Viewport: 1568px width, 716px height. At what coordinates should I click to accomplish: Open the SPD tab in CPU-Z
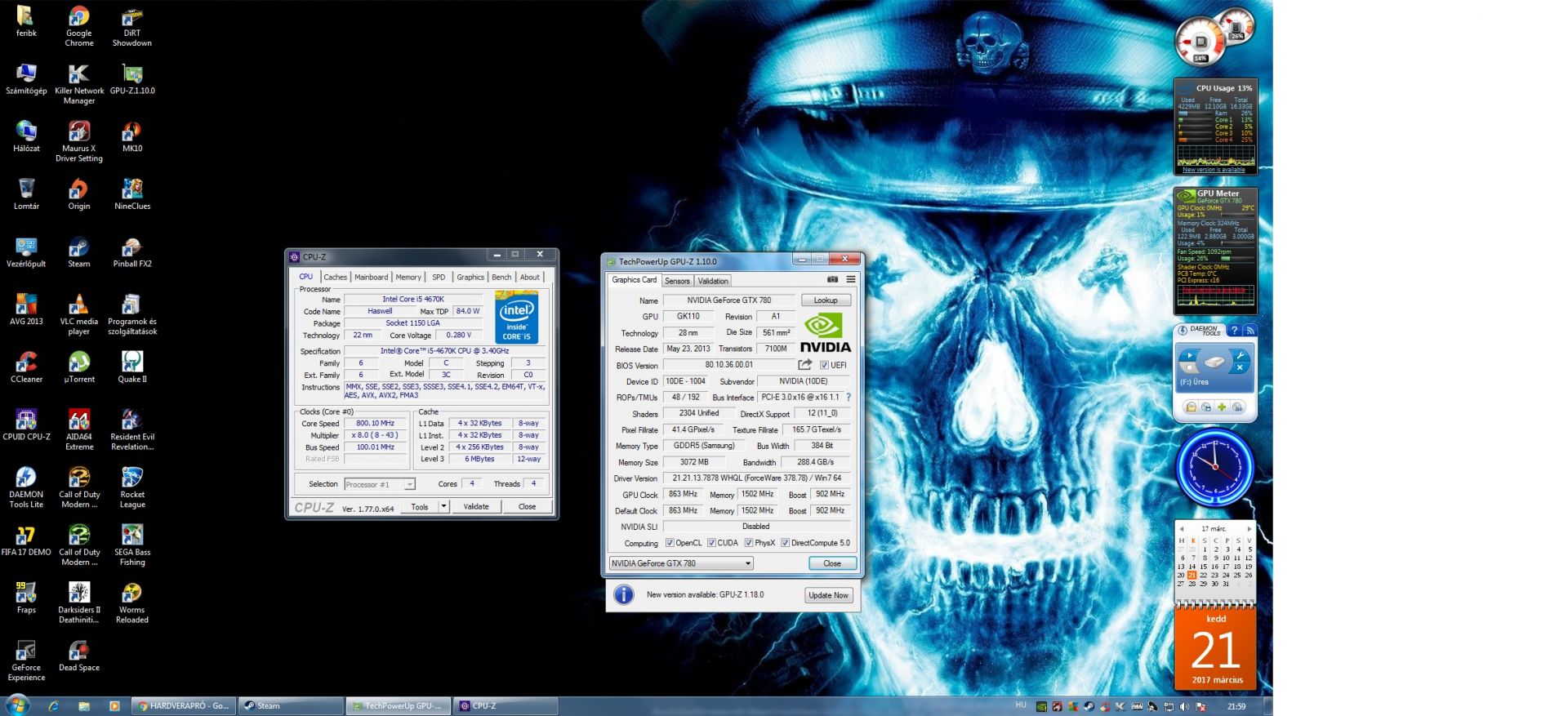pos(439,277)
